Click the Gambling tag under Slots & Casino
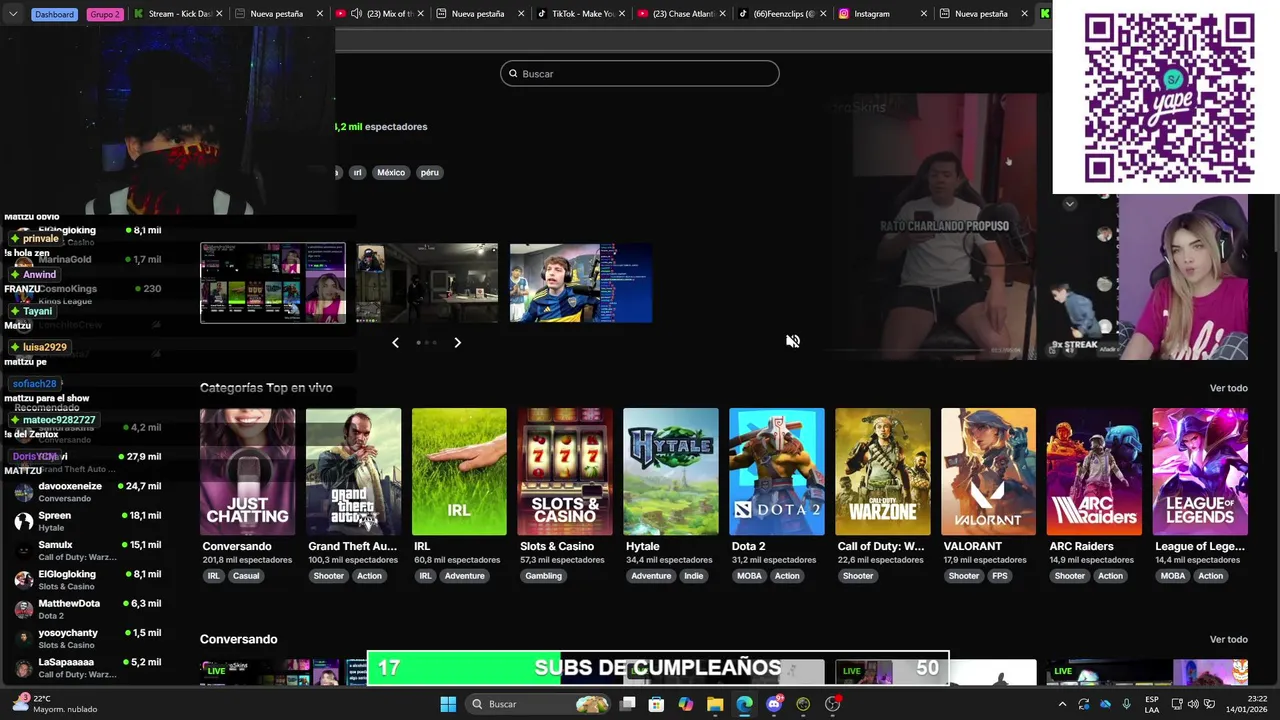This screenshot has height=720, width=1280. (544, 576)
